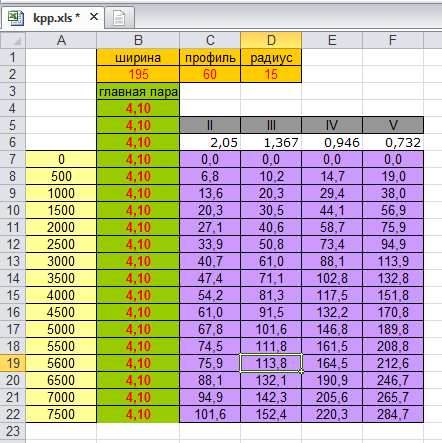Select RPM cell 5600
This screenshot has width=442, height=443.
pyautogui.click(x=61, y=363)
